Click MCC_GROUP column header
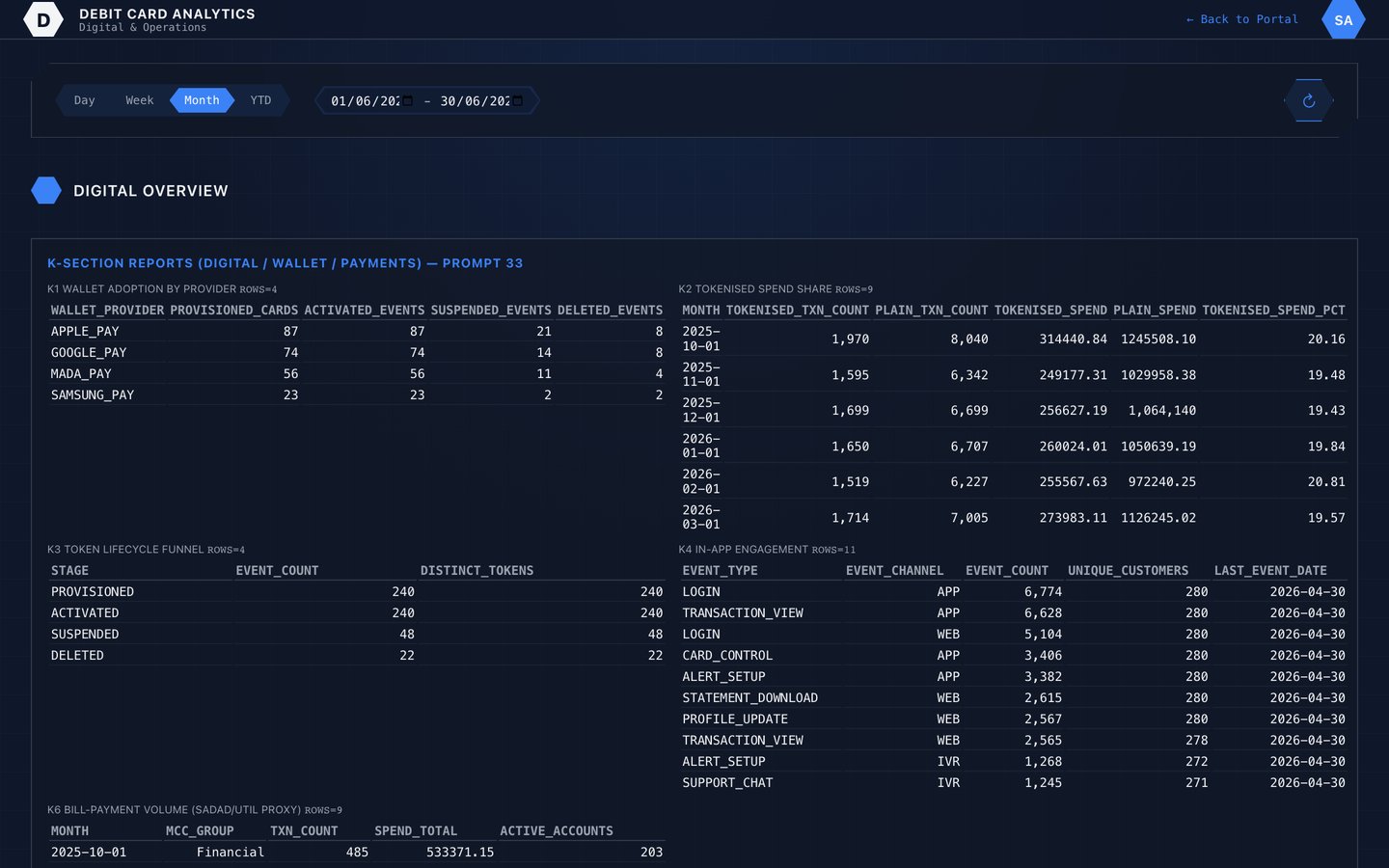This screenshot has width=1389, height=868. click(200, 831)
